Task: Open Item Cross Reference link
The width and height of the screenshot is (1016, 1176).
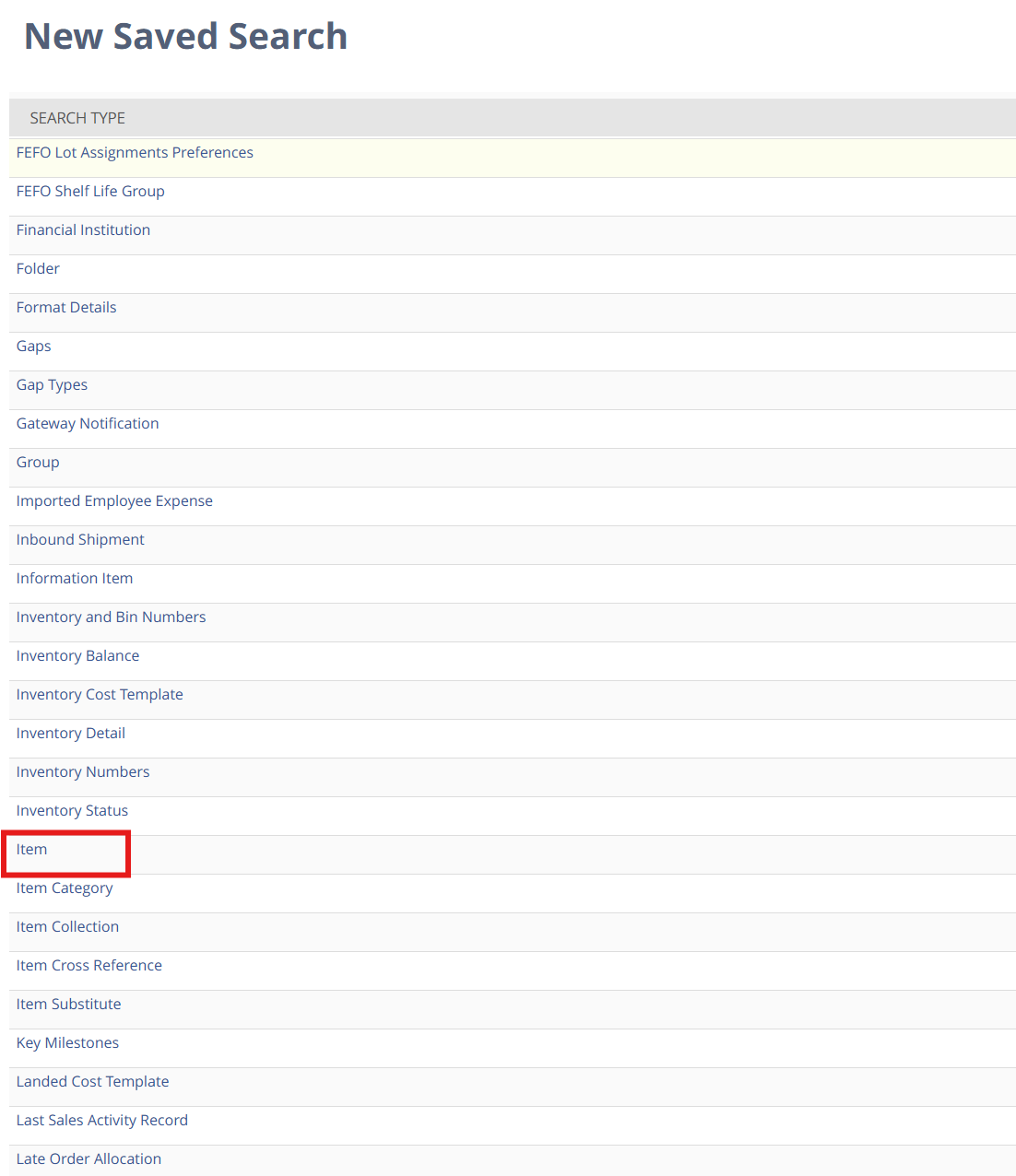Action: [89, 966]
